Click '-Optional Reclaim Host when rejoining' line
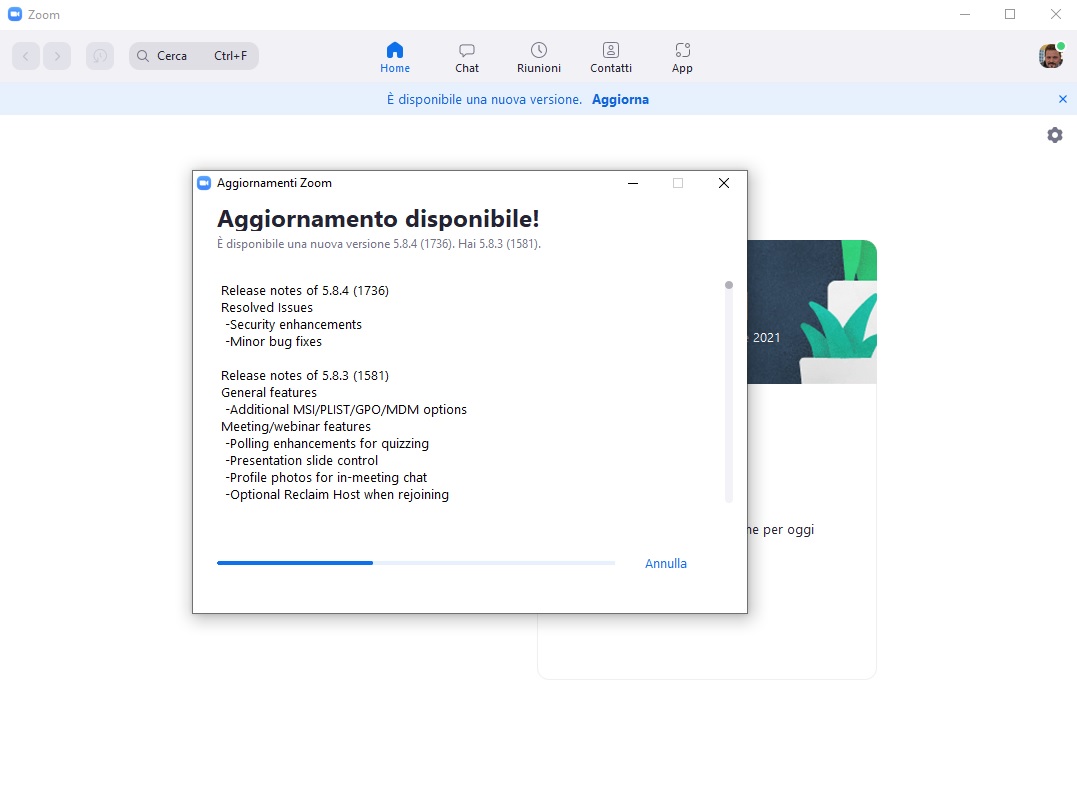Viewport: 1077px width, 808px height. coord(337,495)
